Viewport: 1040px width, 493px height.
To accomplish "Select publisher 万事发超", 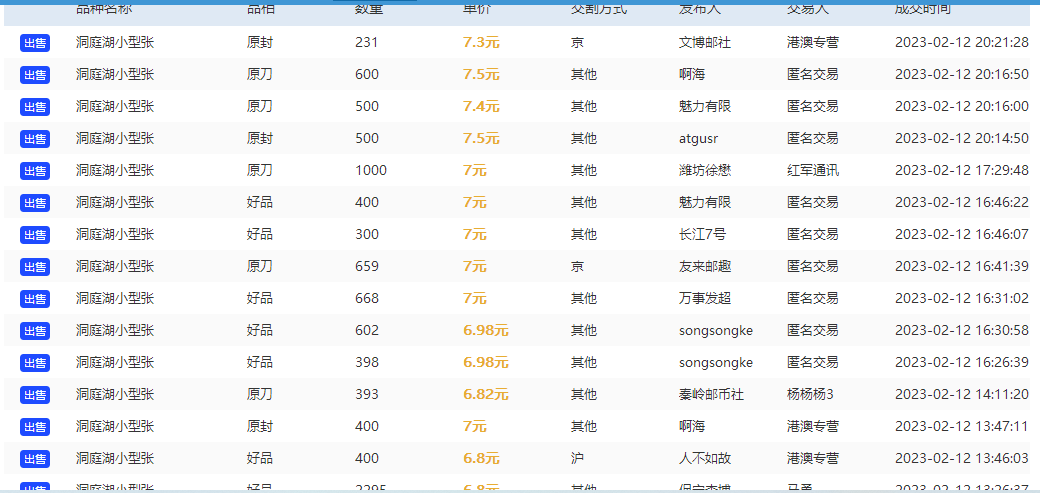I will [x=705, y=298].
